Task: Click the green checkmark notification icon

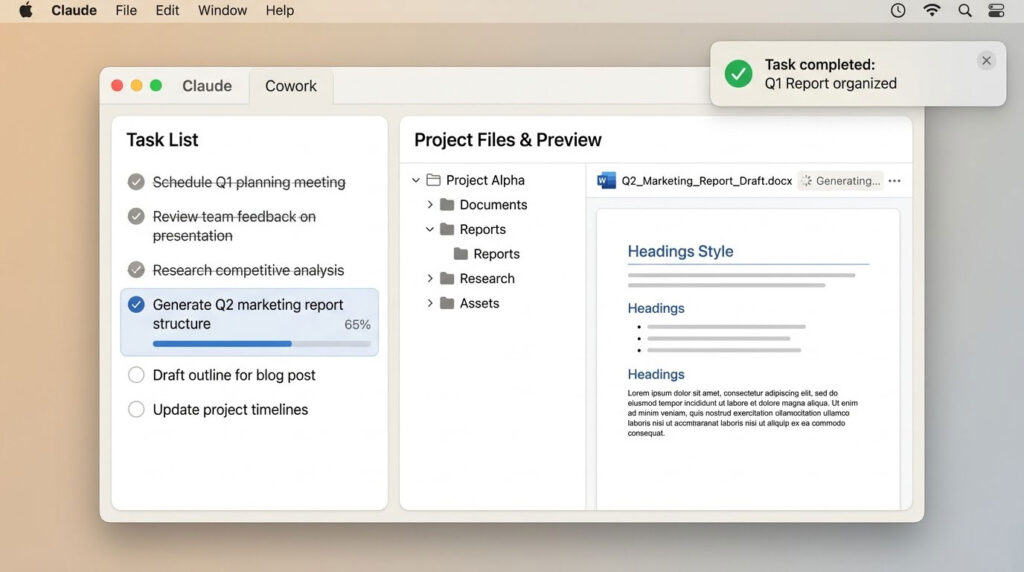Action: click(739, 74)
